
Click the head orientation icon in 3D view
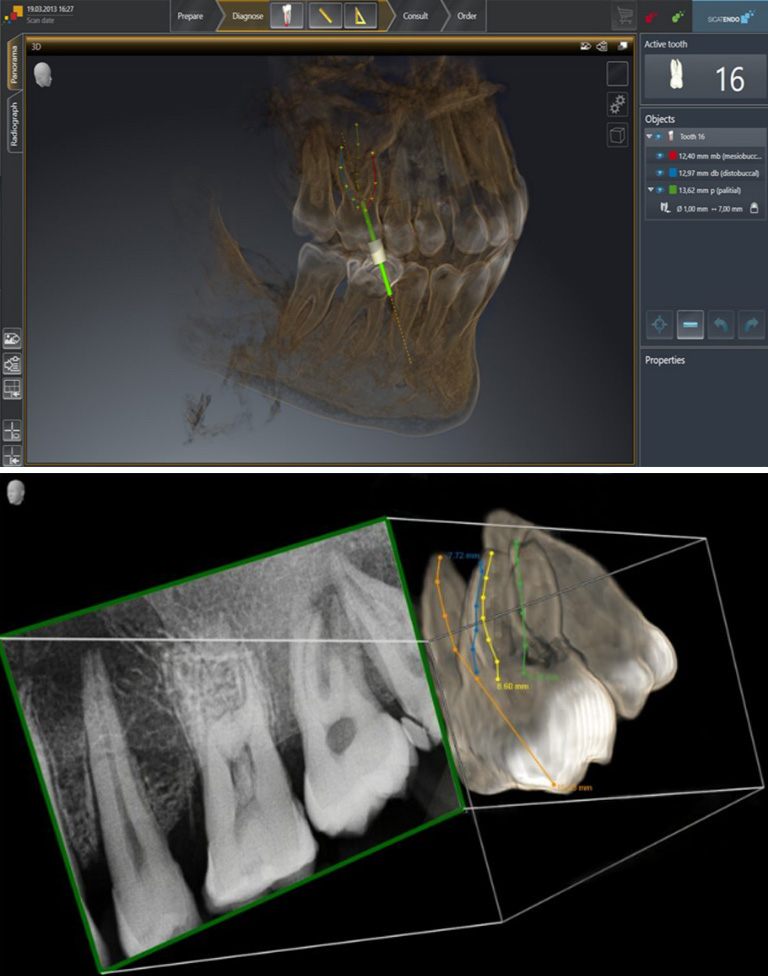[43, 74]
